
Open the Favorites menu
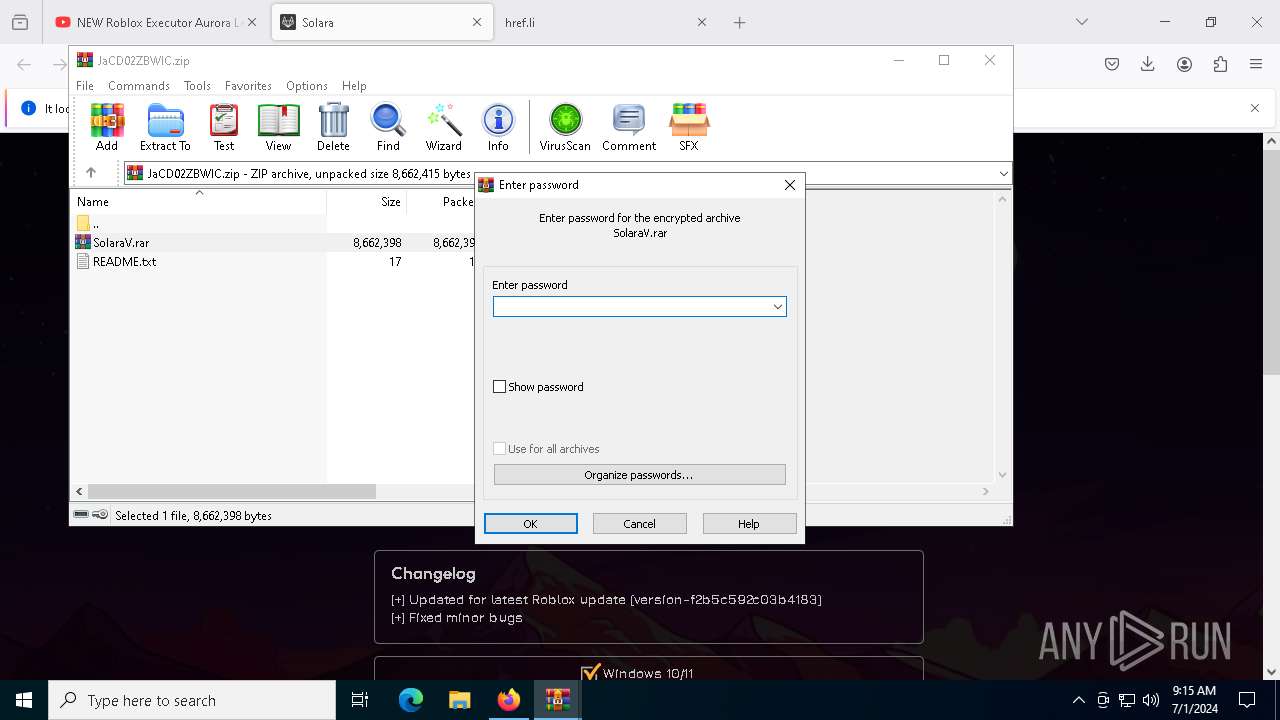tap(248, 86)
